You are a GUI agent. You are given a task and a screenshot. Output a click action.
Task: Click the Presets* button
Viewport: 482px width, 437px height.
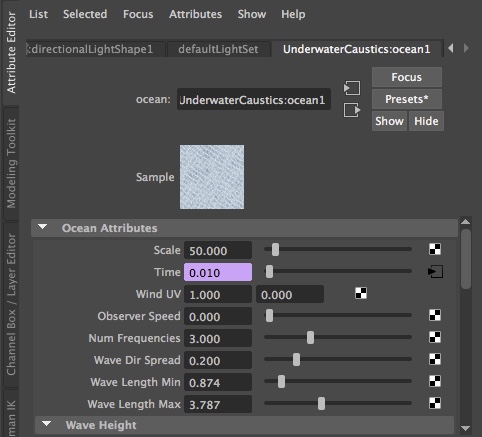pyautogui.click(x=407, y=99)
